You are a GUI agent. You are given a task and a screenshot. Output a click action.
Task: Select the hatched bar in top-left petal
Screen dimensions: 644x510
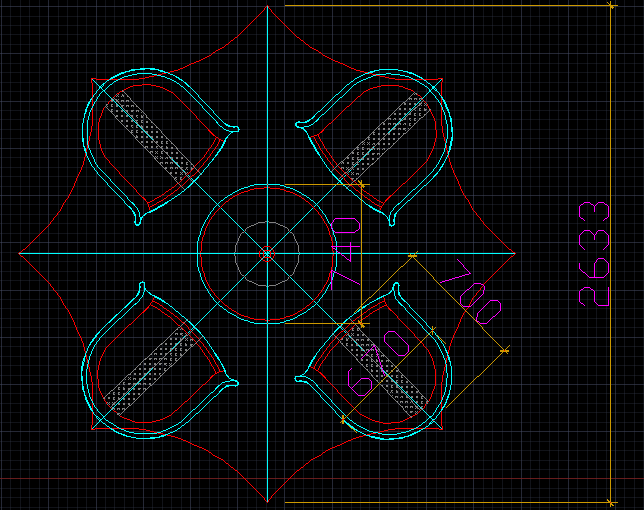tap(150, 137)
